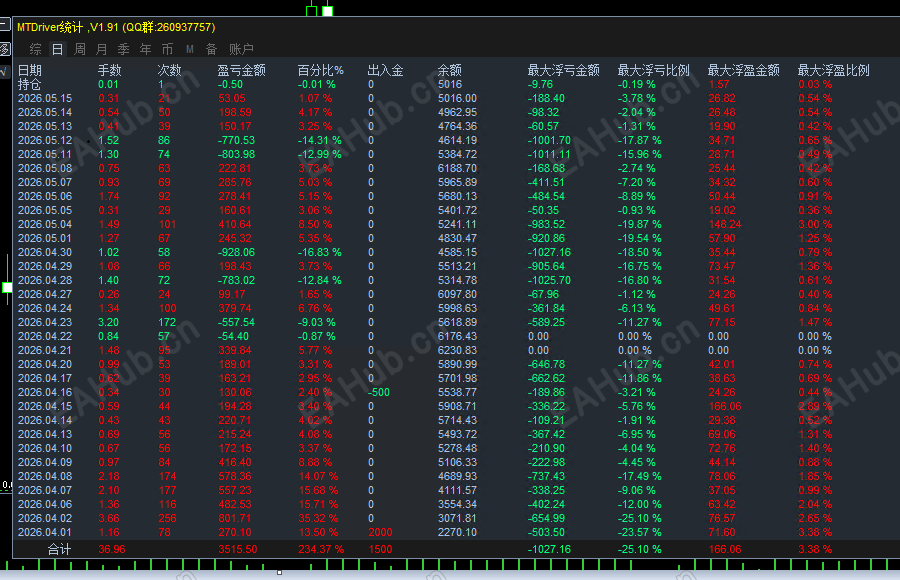
Task: Click the trade count 172
Action: (x=168, y=322)
